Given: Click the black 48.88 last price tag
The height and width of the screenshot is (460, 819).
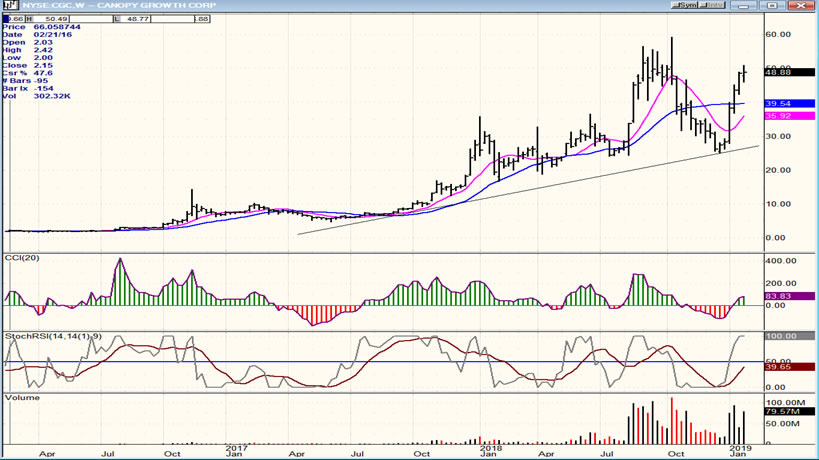Looking at the screenshot, I should (x=778, y=72).
